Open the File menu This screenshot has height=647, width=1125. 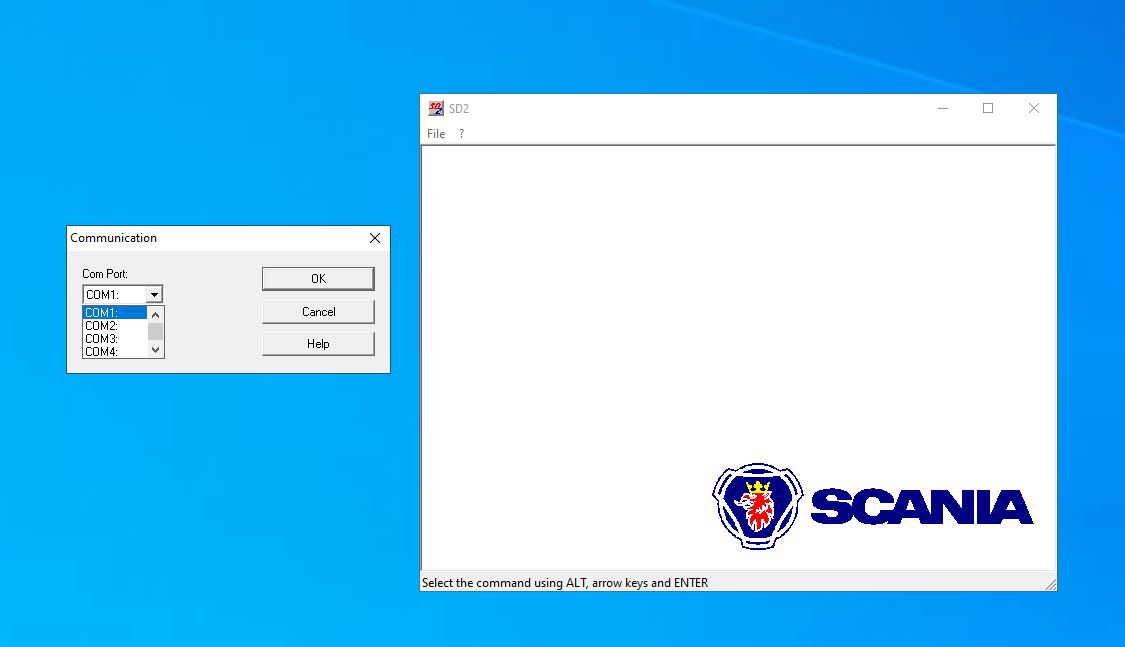pyautogui.click(x=435, y=133)
